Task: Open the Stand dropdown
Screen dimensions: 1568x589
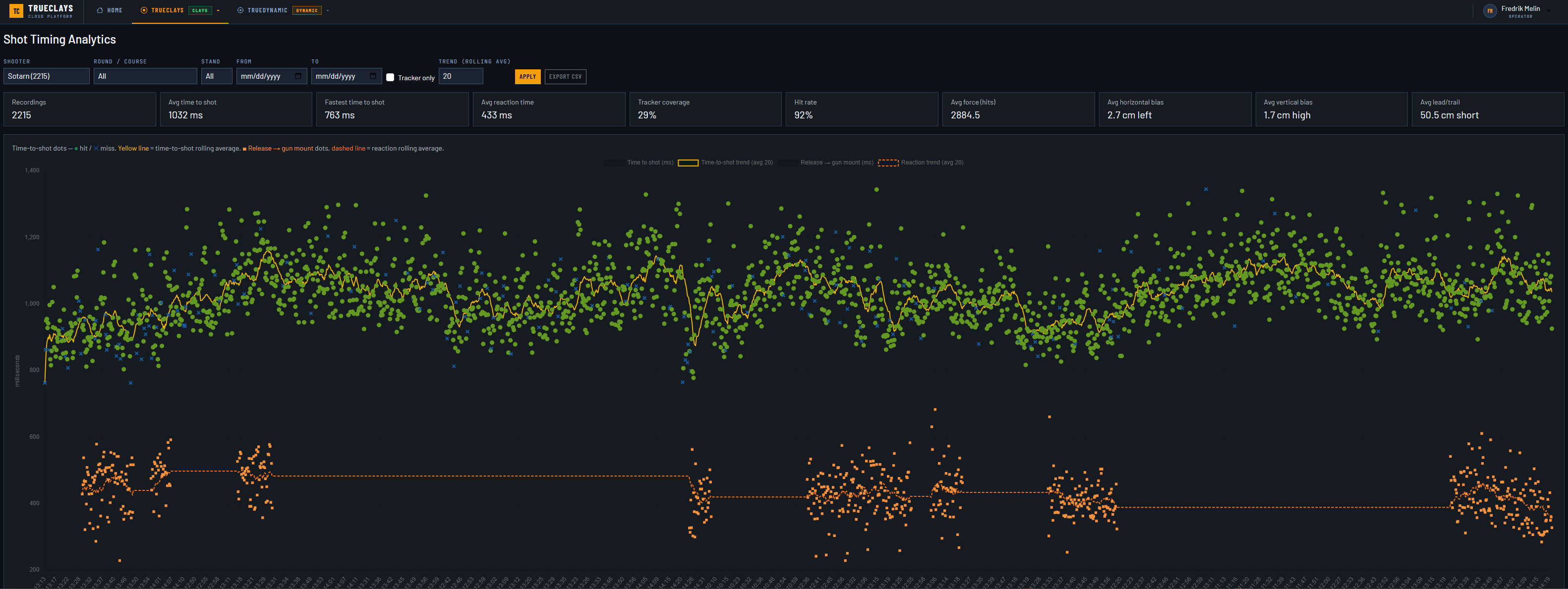Action: point(217,76)
